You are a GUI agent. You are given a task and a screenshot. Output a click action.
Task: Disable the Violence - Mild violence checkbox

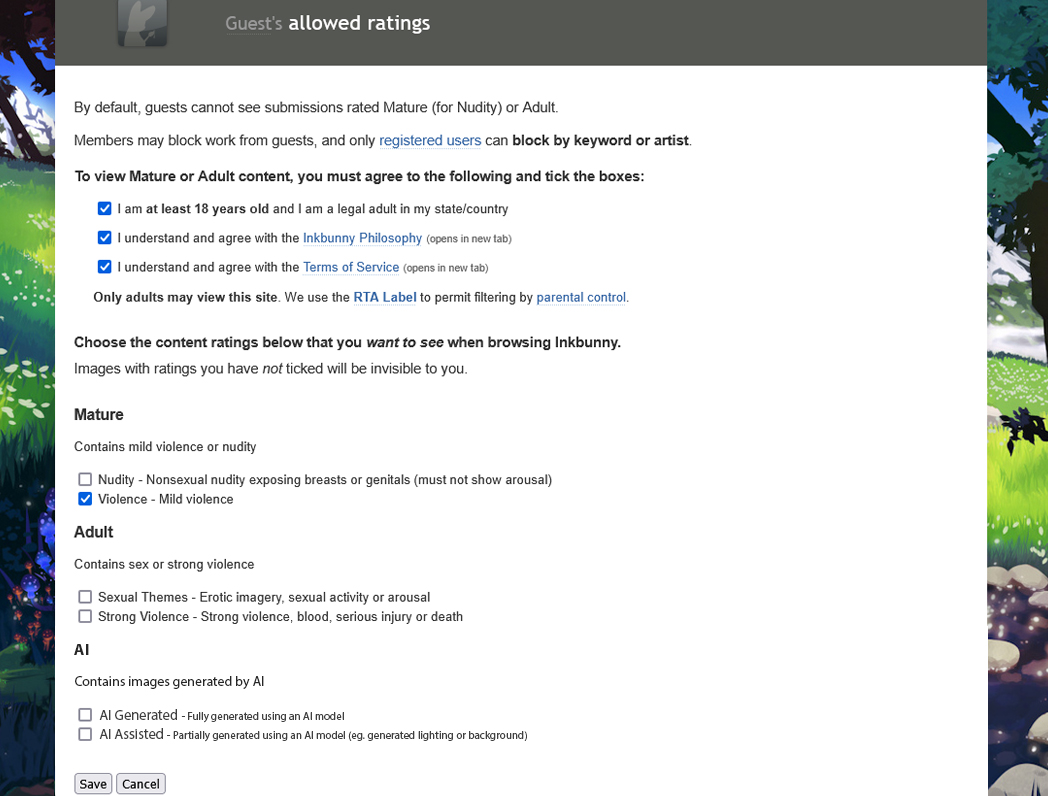click(x=85, y=499)
